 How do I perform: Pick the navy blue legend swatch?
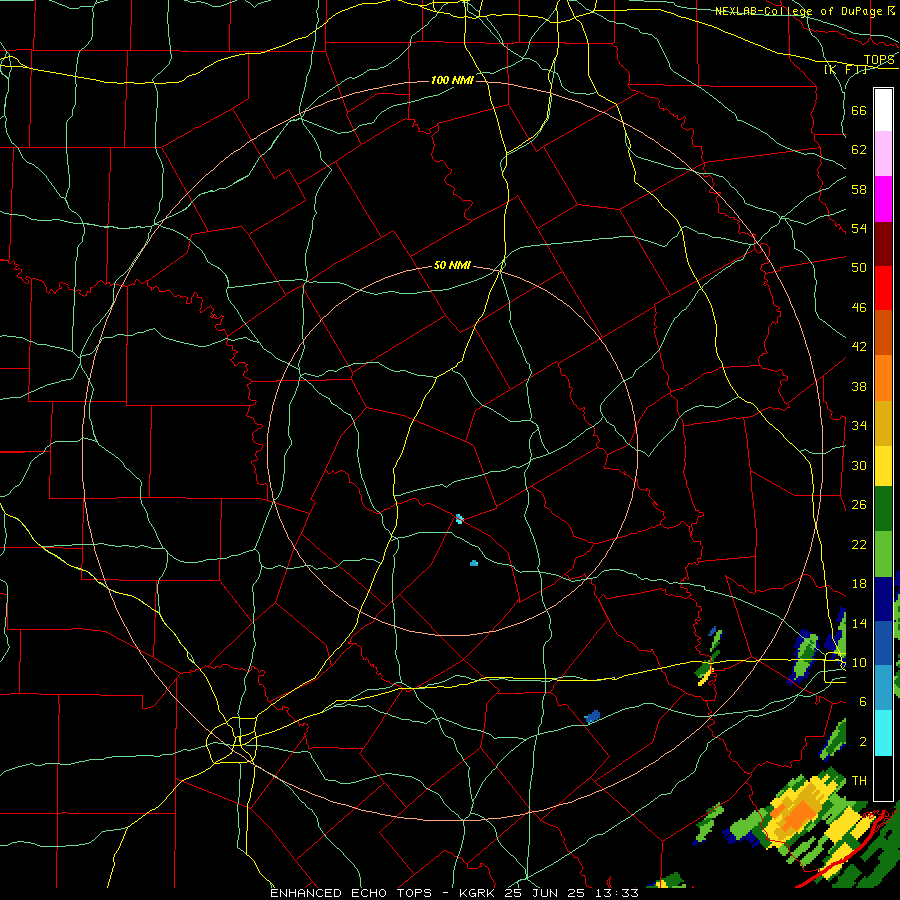[883, 599]
